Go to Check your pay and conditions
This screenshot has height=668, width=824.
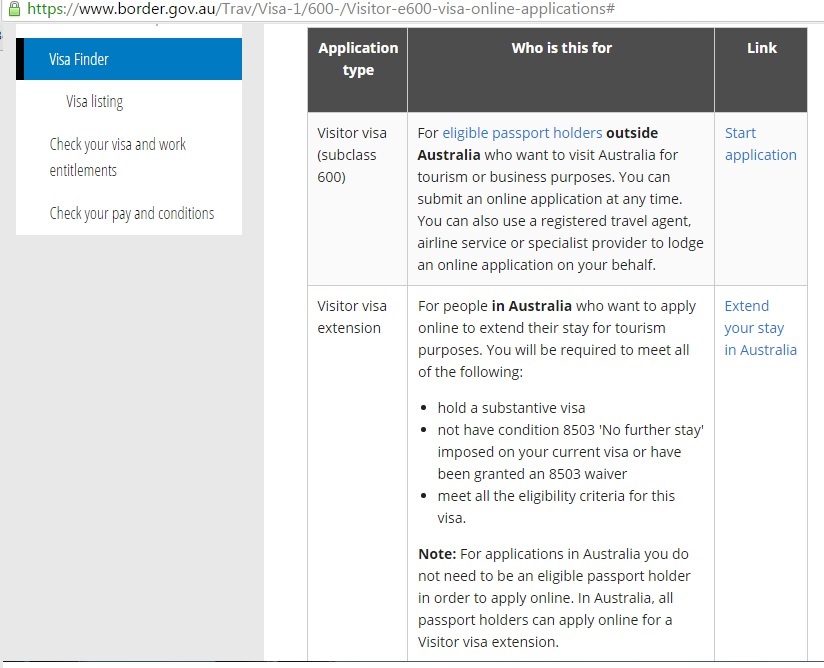tap(132, 213)
